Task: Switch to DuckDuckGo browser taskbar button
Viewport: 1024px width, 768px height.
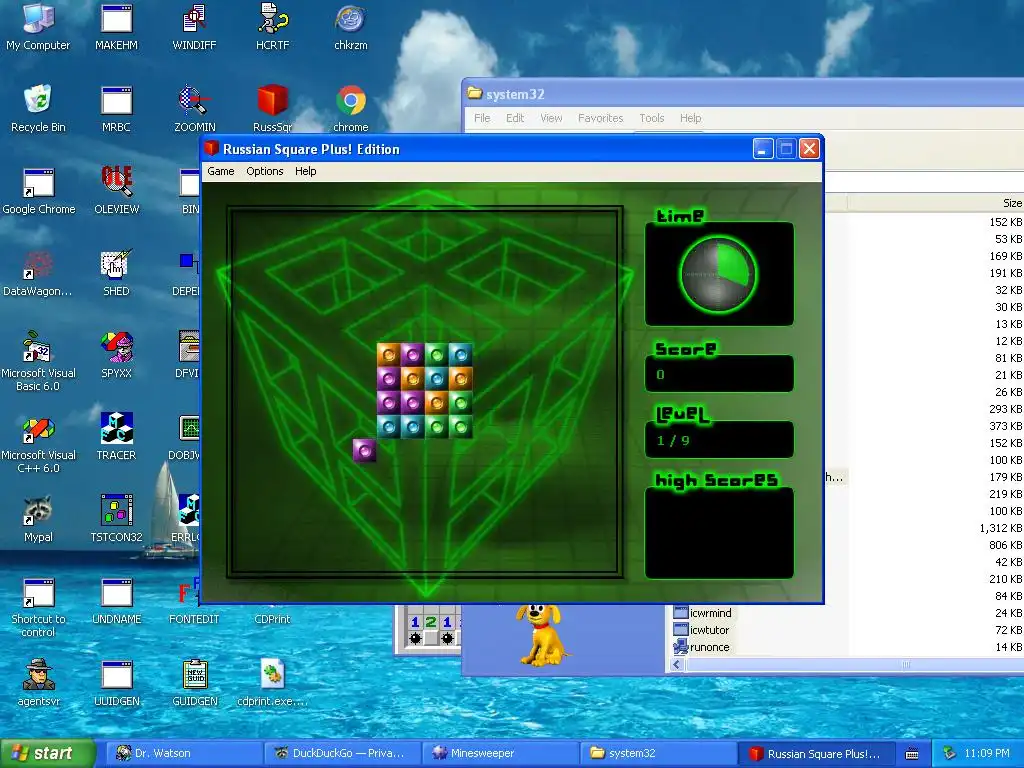Action: 342,753
